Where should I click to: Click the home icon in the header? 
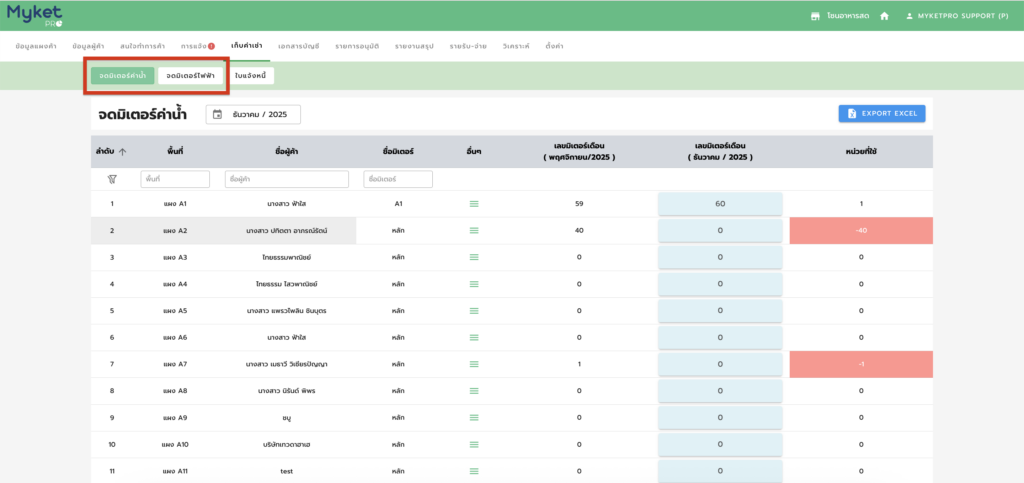click(x=884, y=16)
